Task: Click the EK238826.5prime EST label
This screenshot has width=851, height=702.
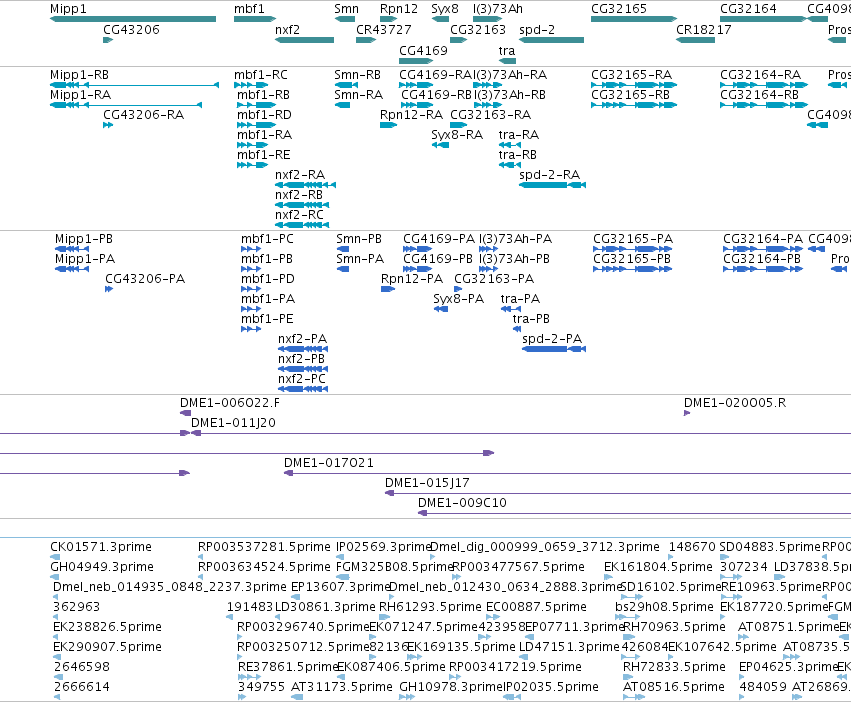Action: (x=107, y=627)
